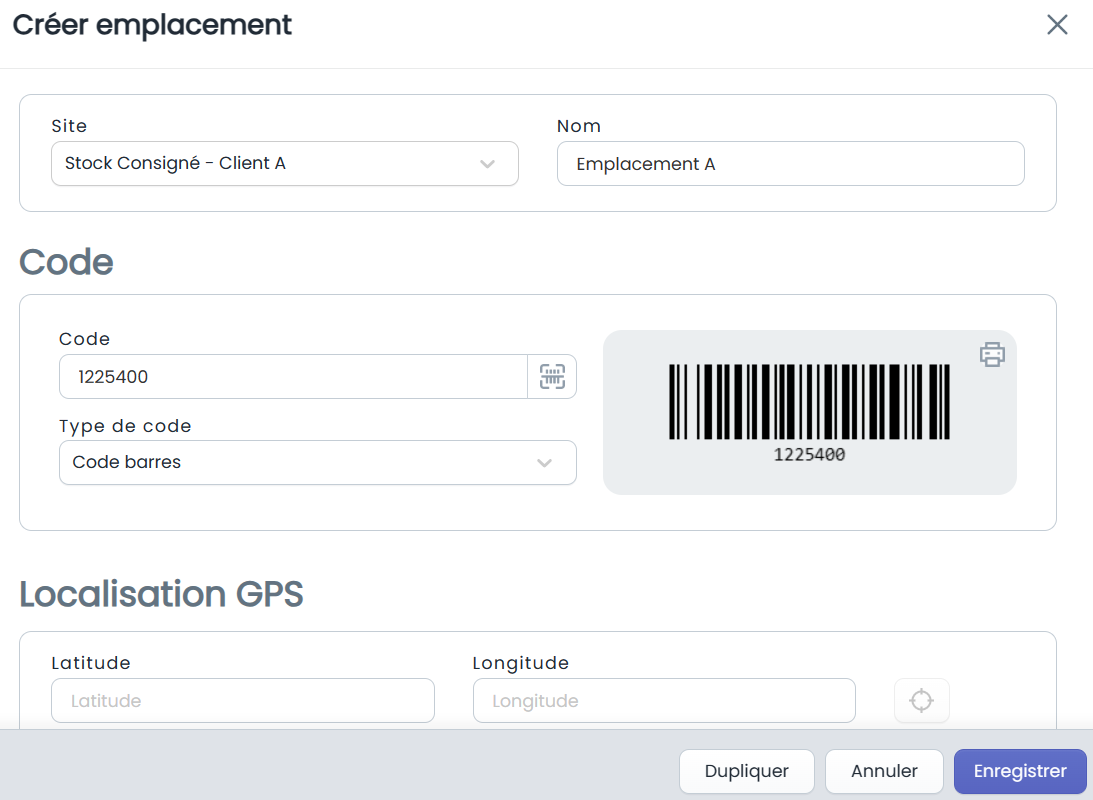Click the Code input field

(293, 377)
